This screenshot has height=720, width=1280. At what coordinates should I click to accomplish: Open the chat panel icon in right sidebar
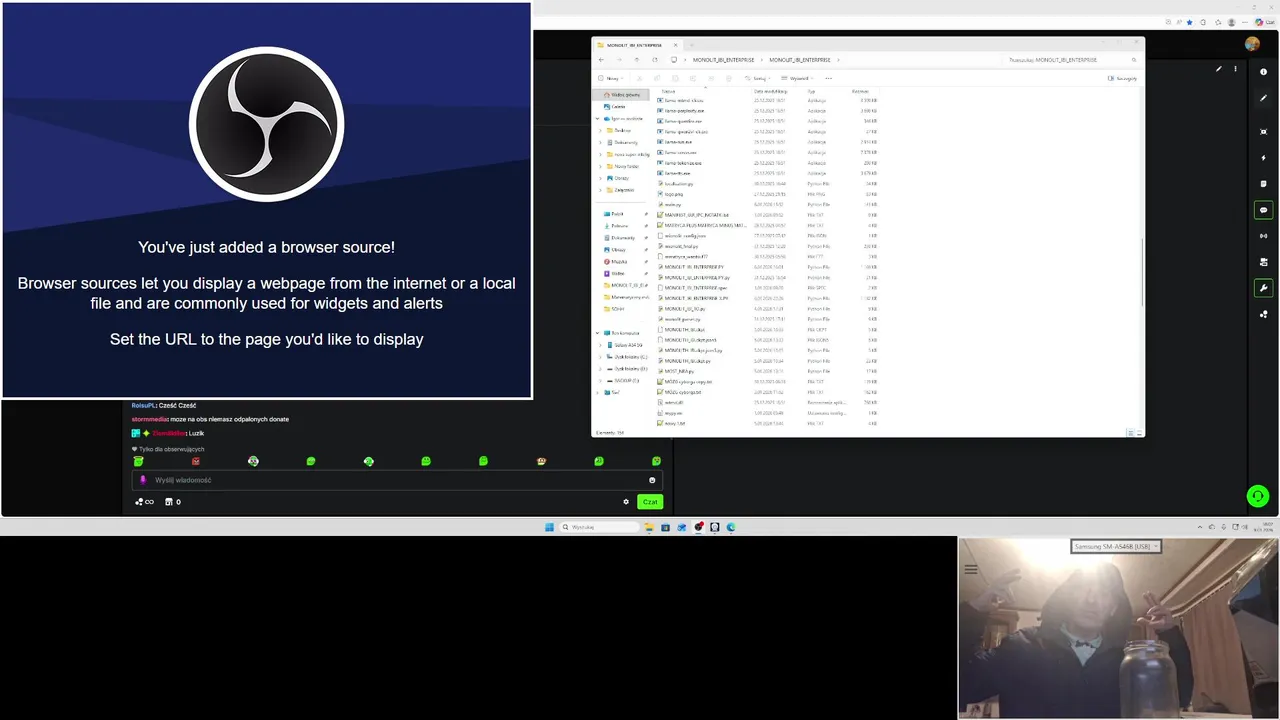1264,210
